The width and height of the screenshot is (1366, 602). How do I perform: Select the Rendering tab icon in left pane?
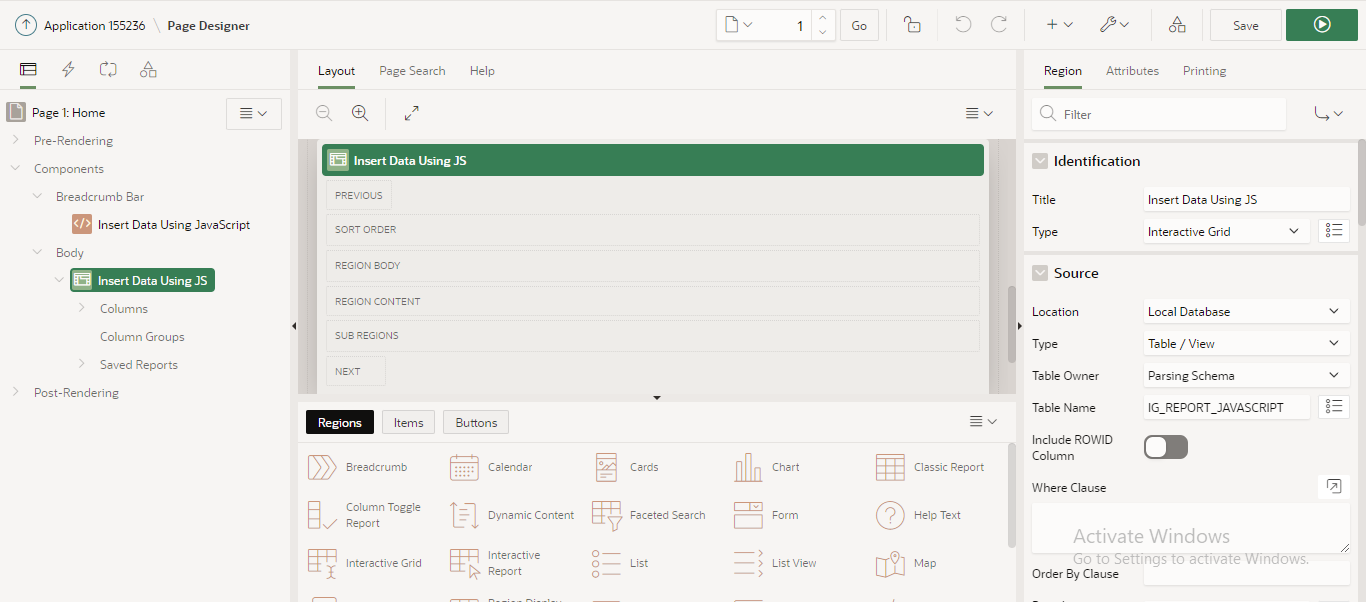pyautogui.click(x=28, y=70)
